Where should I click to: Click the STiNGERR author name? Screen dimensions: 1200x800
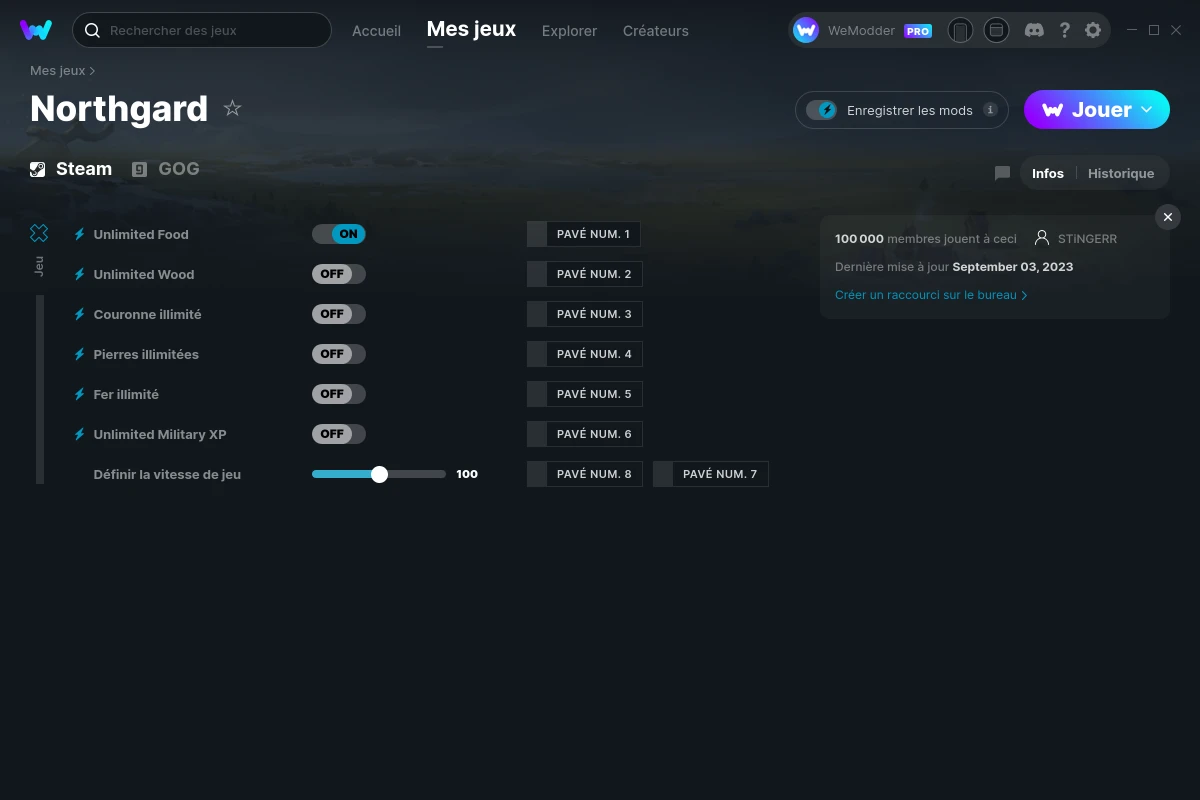click(1087, 238)
